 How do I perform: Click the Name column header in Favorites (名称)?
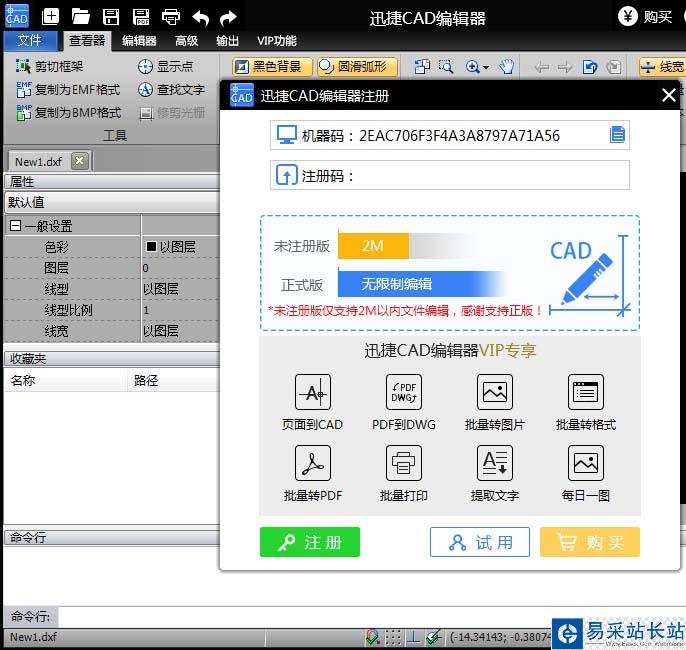coord(66,380)
